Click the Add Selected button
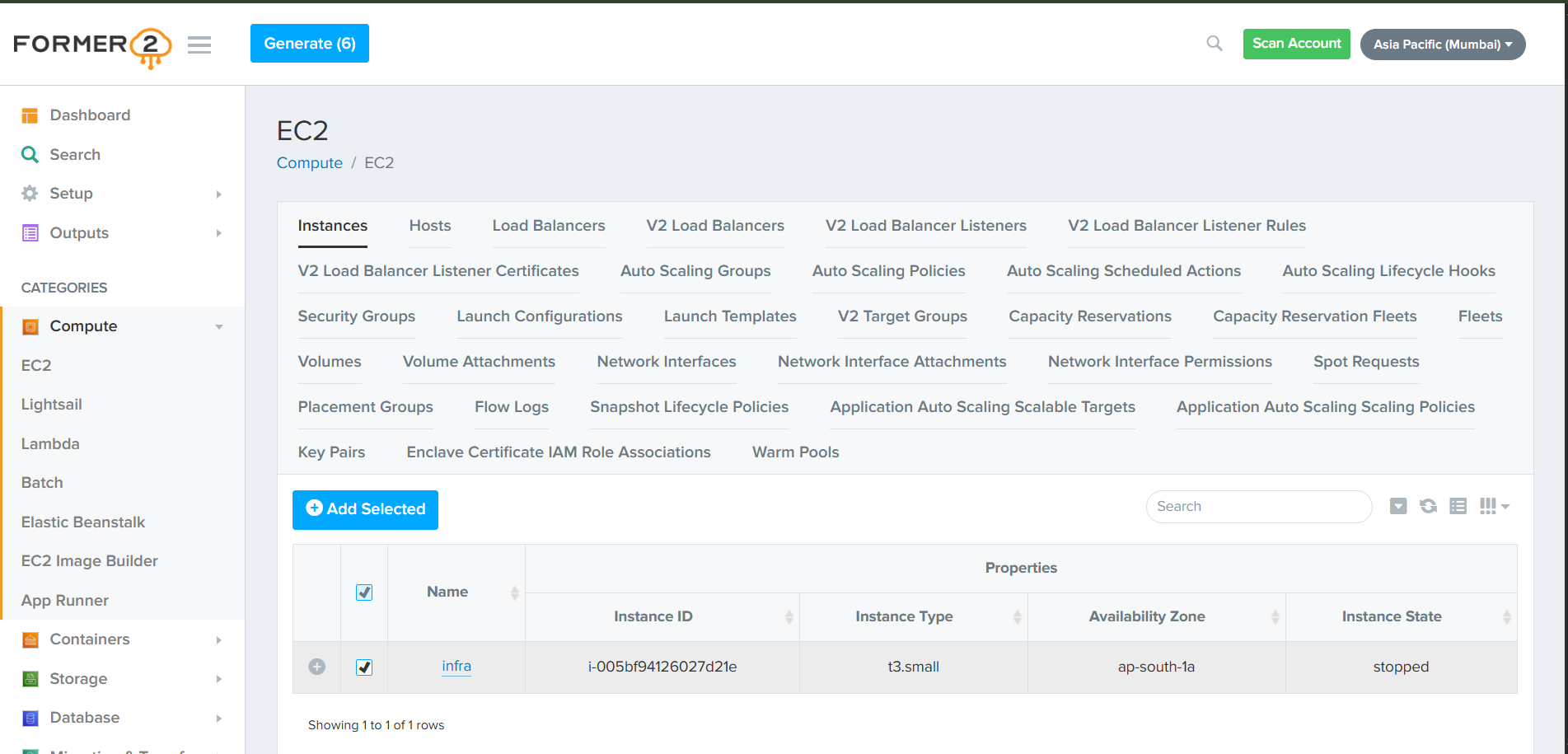The image size is (1568, 754). pyautogui.click(x=365, y=509)
